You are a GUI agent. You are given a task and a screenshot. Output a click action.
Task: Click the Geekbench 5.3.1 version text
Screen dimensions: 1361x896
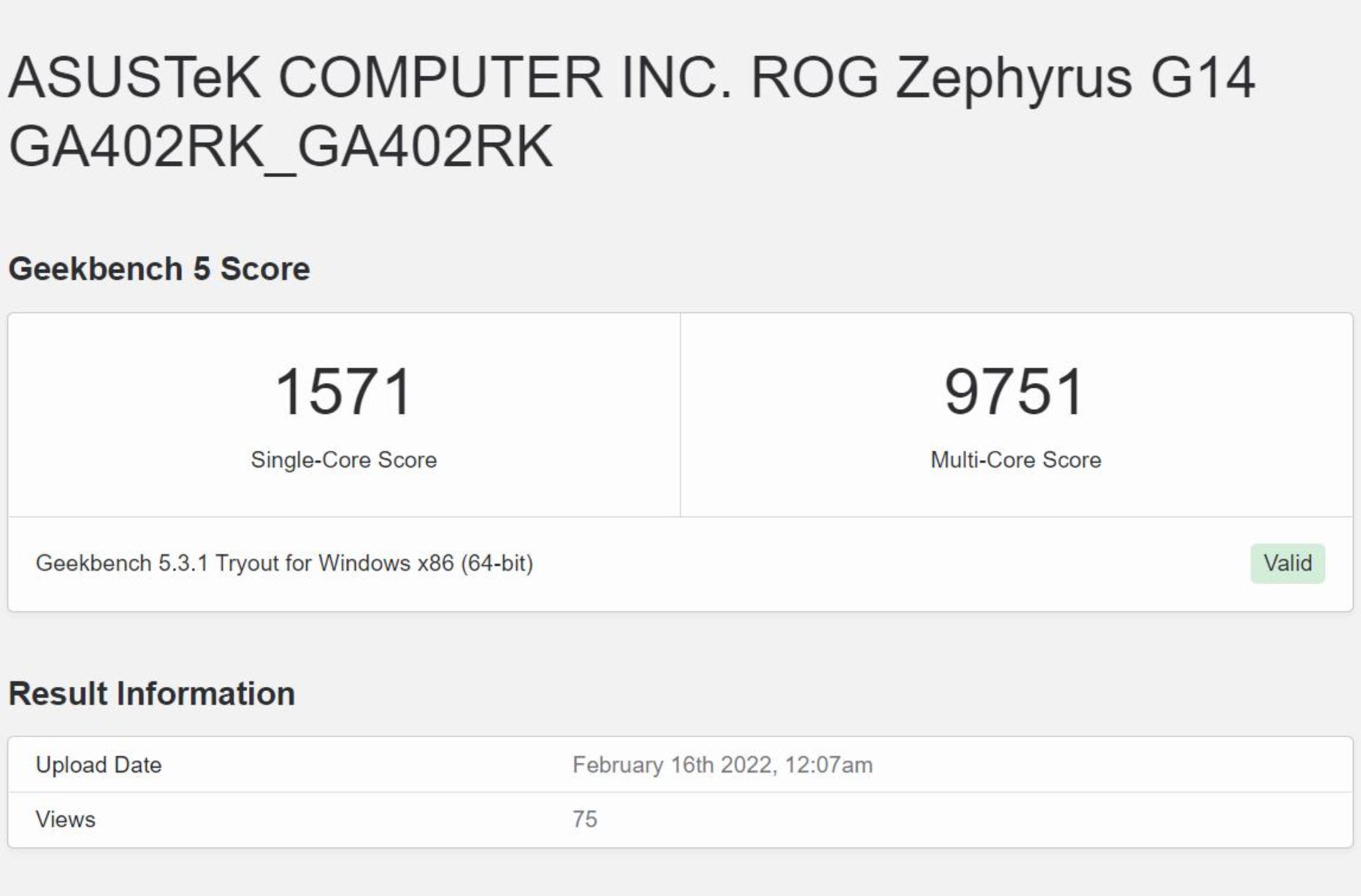(122, 564)
